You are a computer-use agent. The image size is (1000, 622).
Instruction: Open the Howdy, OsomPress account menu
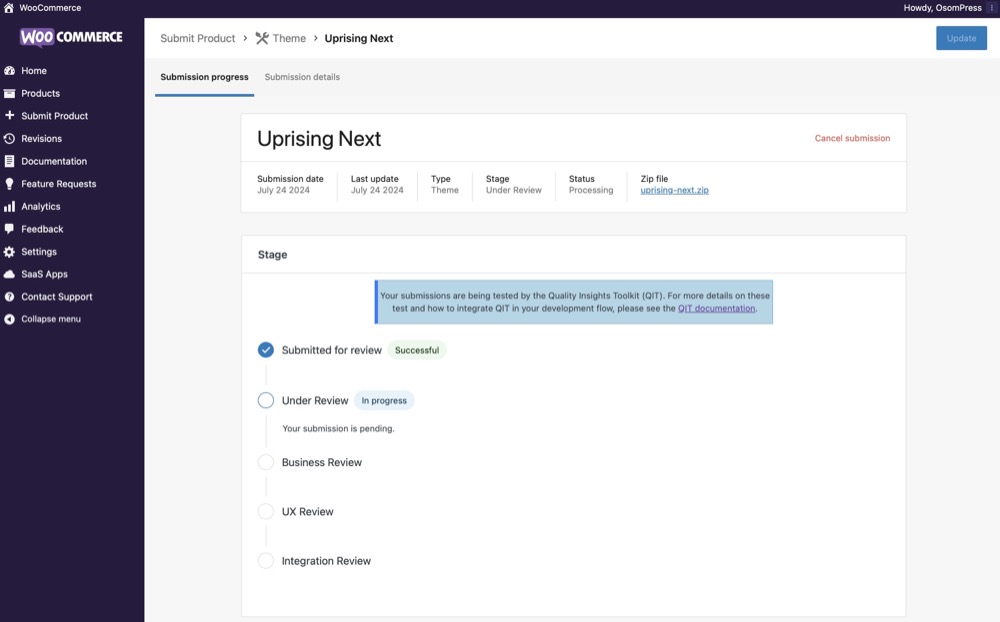(x=942, y=8)
